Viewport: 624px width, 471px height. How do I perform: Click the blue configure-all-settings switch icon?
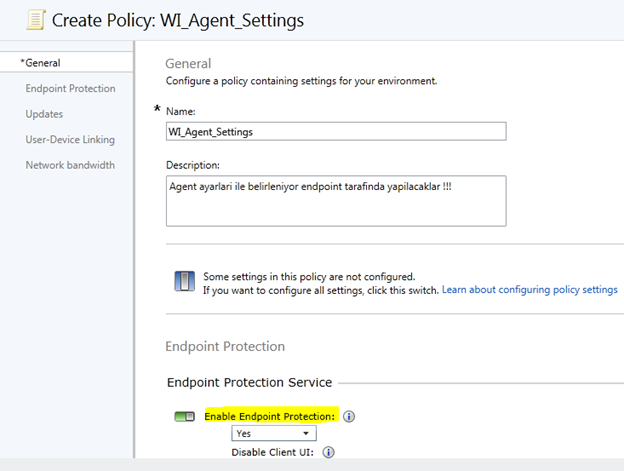click(185, 281)
